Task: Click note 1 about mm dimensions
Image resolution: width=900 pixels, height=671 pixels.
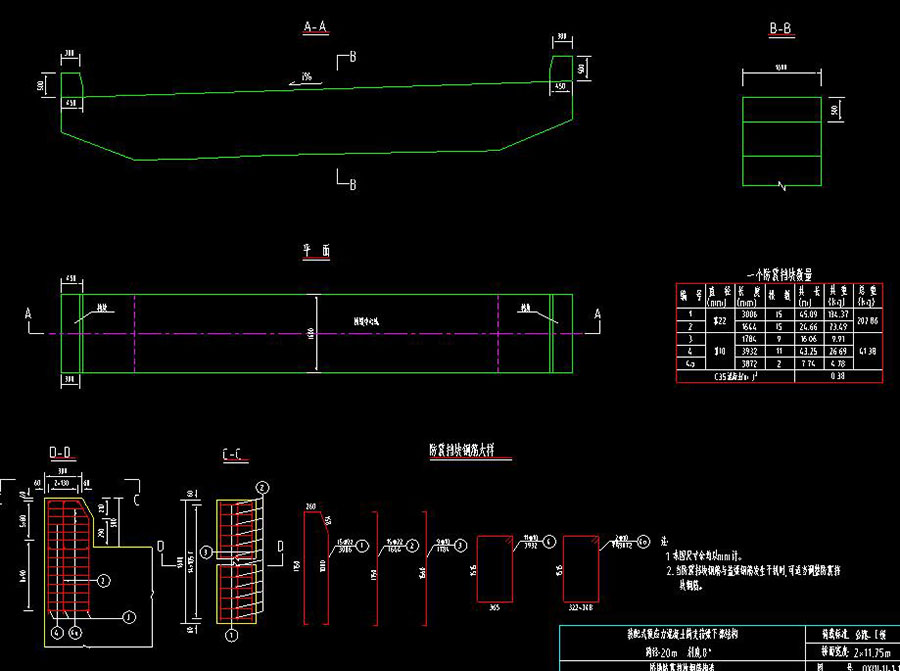Action: (x=704, y=556)
